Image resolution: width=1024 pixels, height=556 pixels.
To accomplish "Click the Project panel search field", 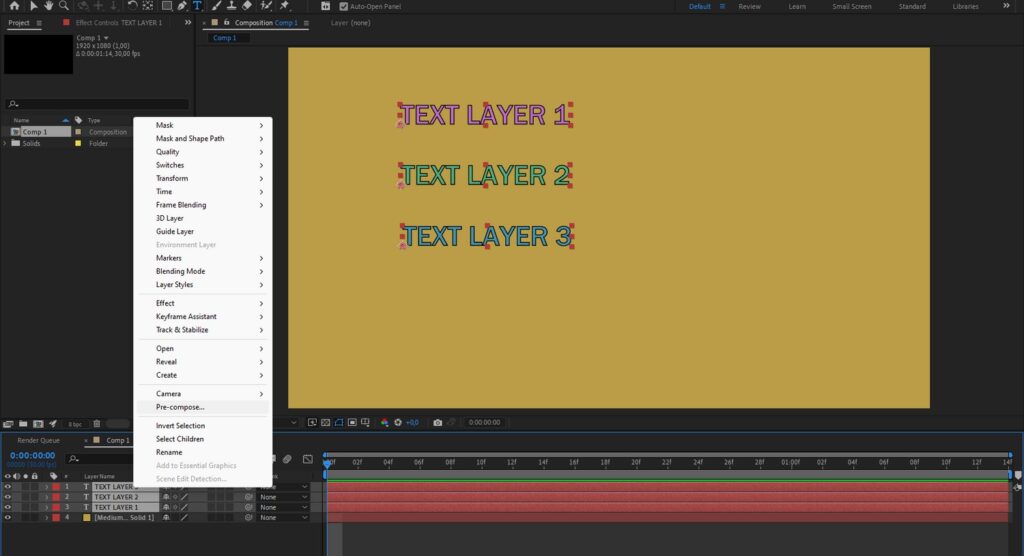I will click(x=97, y=104).
